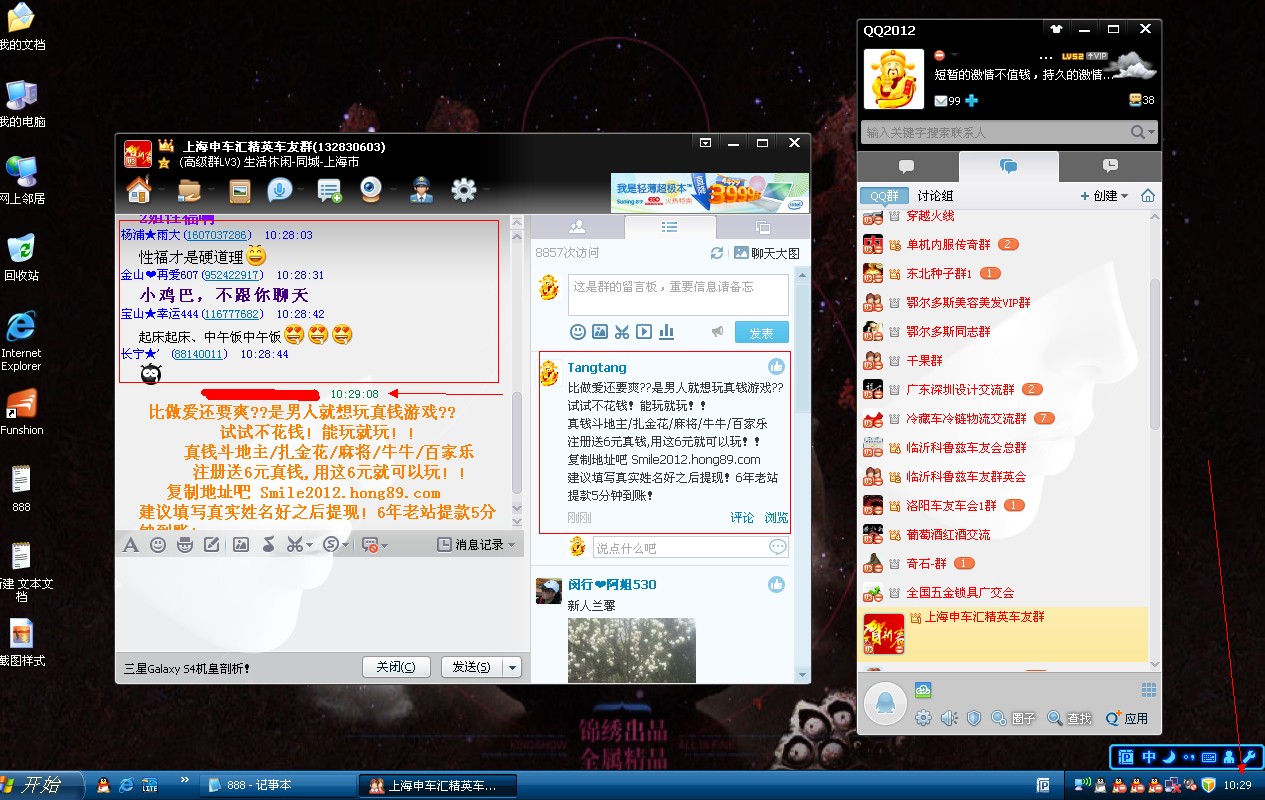The image size is (1265, 800).
Task: Open QQ security shield icon
Action: click(974, 718)
